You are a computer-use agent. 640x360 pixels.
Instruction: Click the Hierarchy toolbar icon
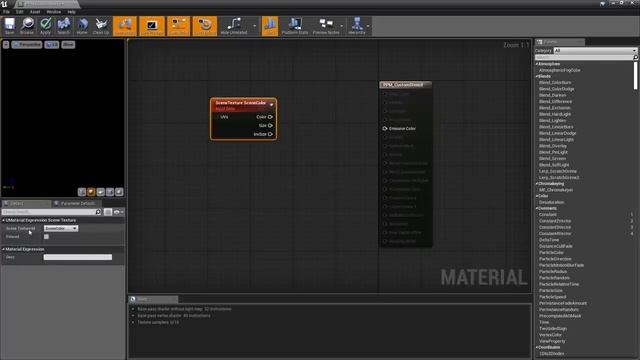[357, 26]
